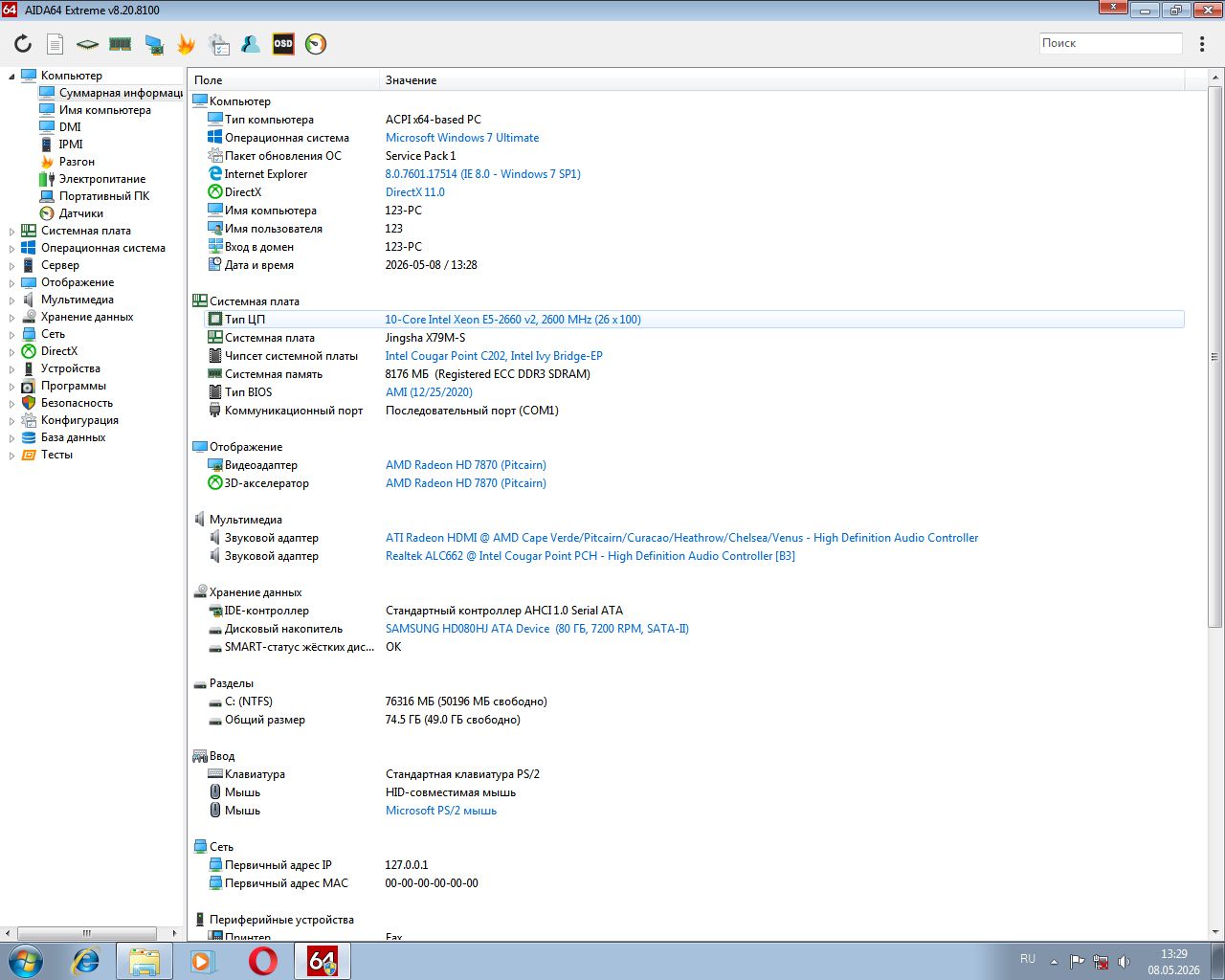This screenshot has height=980, width=1225.
Task: Open the Microsoft Windows 7 Ultimate link
Action: (x=462, y=138)
